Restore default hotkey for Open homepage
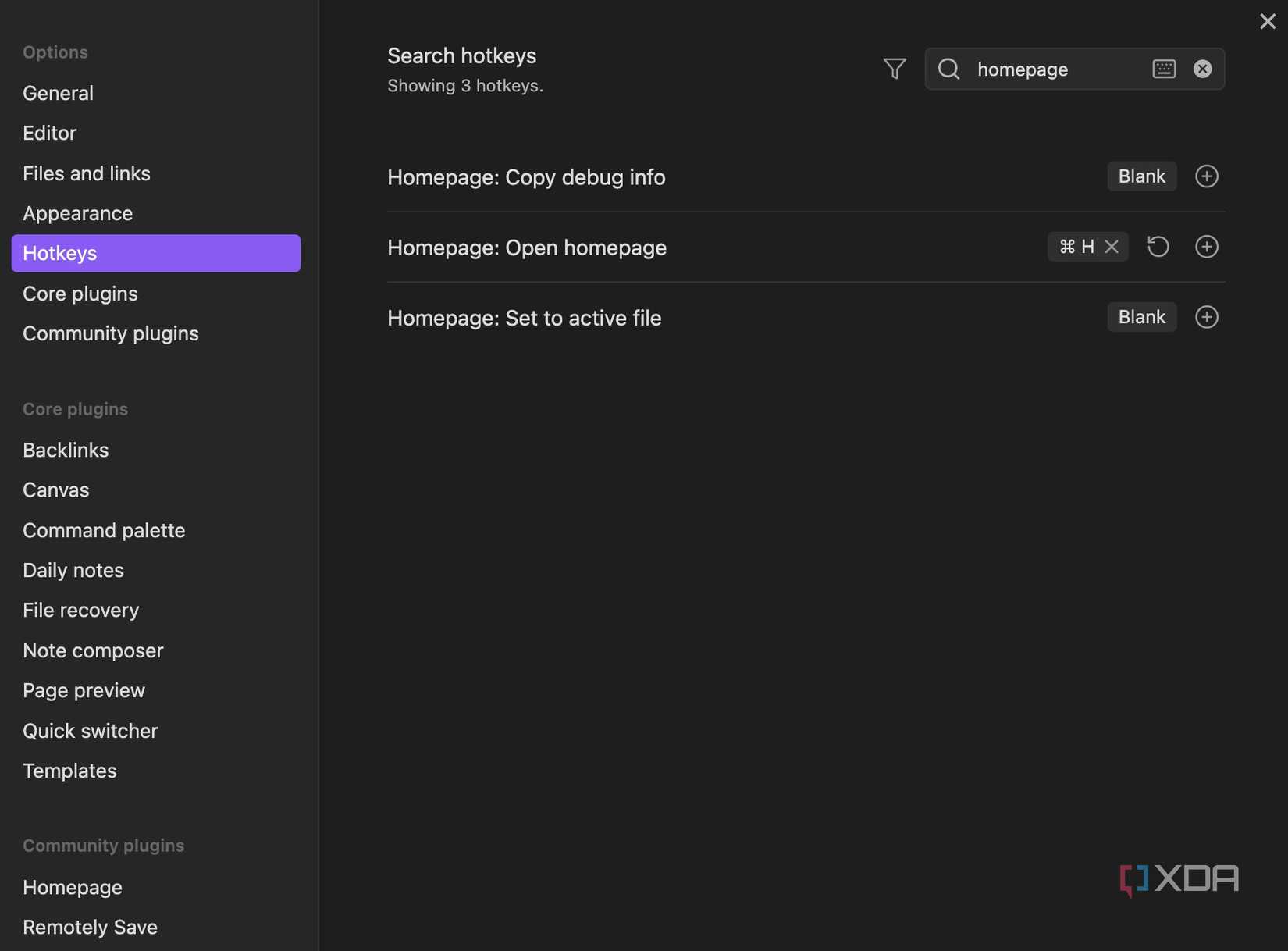1288x951 pixels. pos(1158,247)
